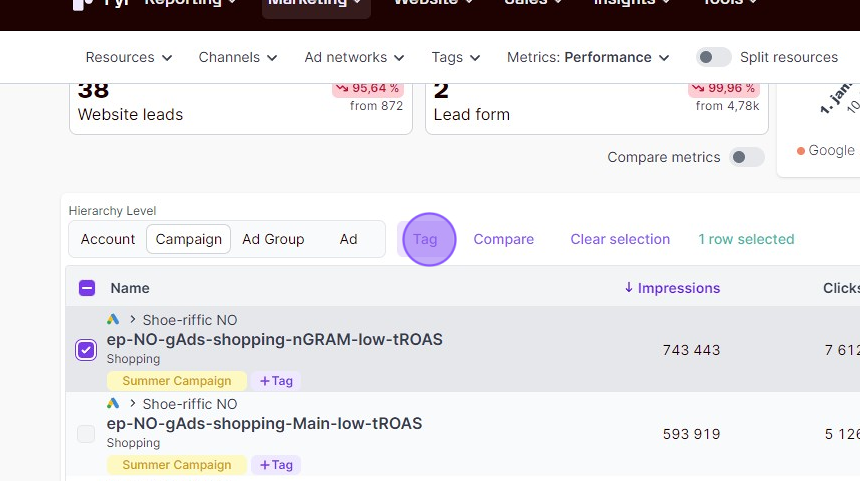Enable the Compare metrics switch
Image resolution: width=860 pixels, height=481 pixels.
click(746, 157)
